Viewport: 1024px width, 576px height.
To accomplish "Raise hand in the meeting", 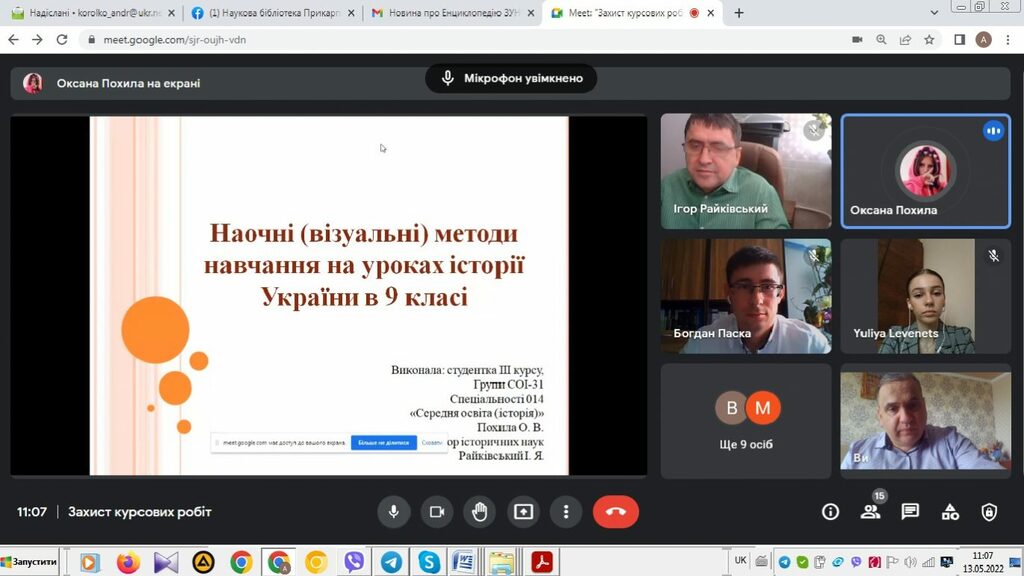I will pos(480,512).
